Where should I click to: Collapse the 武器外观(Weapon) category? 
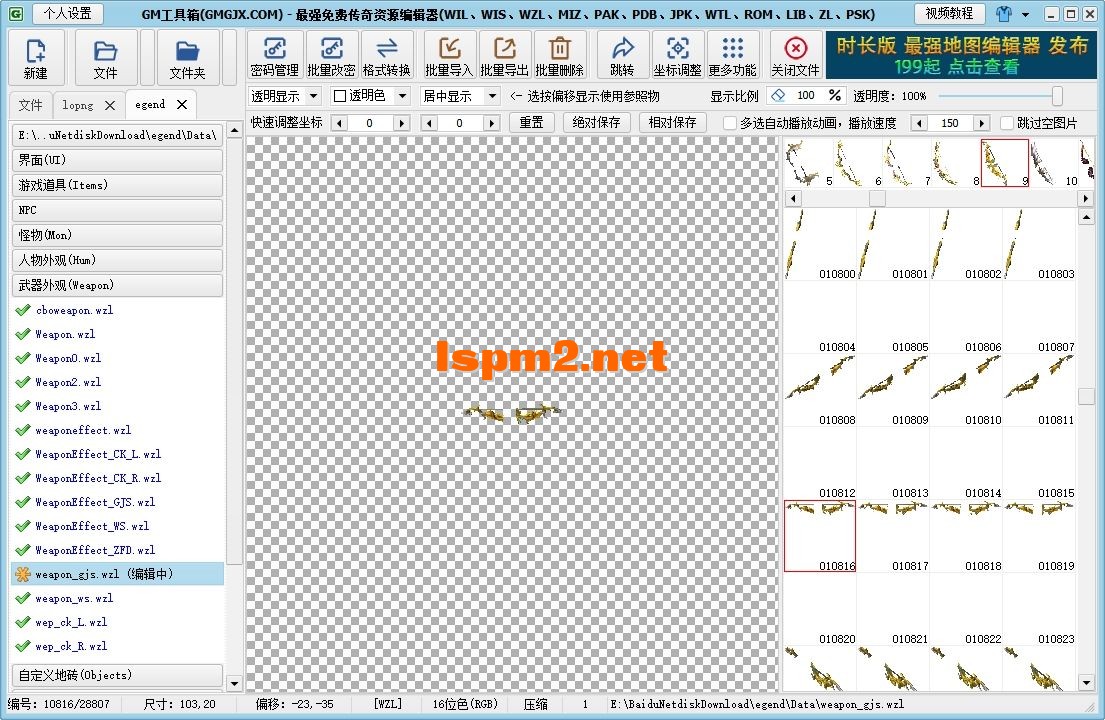(x=117, y=285)
